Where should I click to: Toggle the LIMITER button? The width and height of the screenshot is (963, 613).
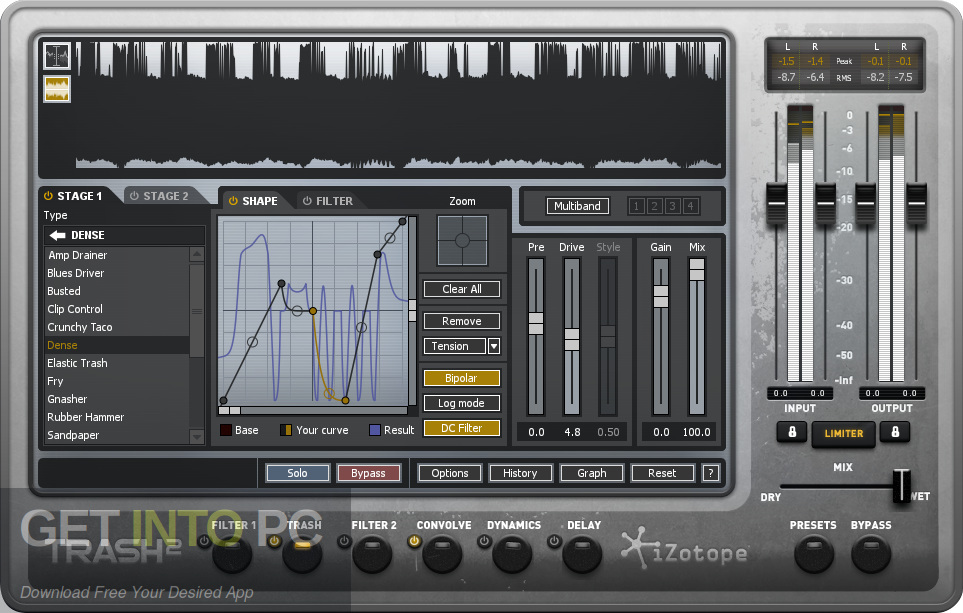click(843, 433)
